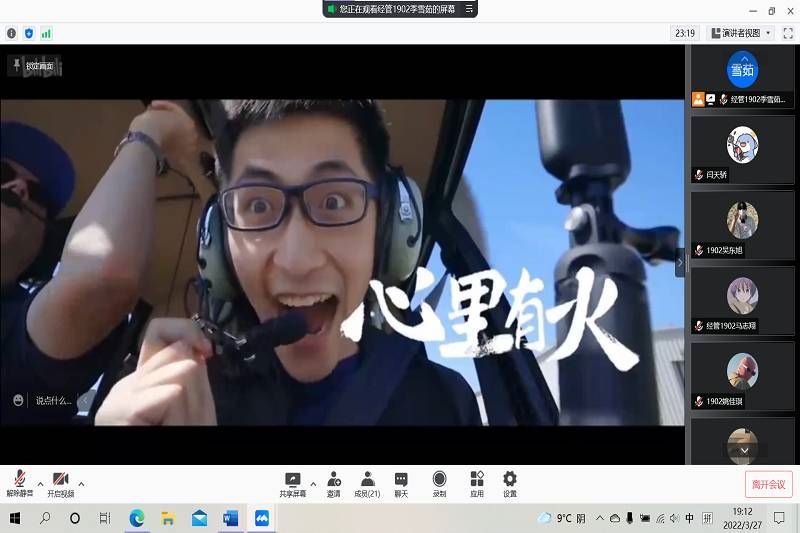Open the 成员(21) members list

pyautogui.click(x=367, y=483)
